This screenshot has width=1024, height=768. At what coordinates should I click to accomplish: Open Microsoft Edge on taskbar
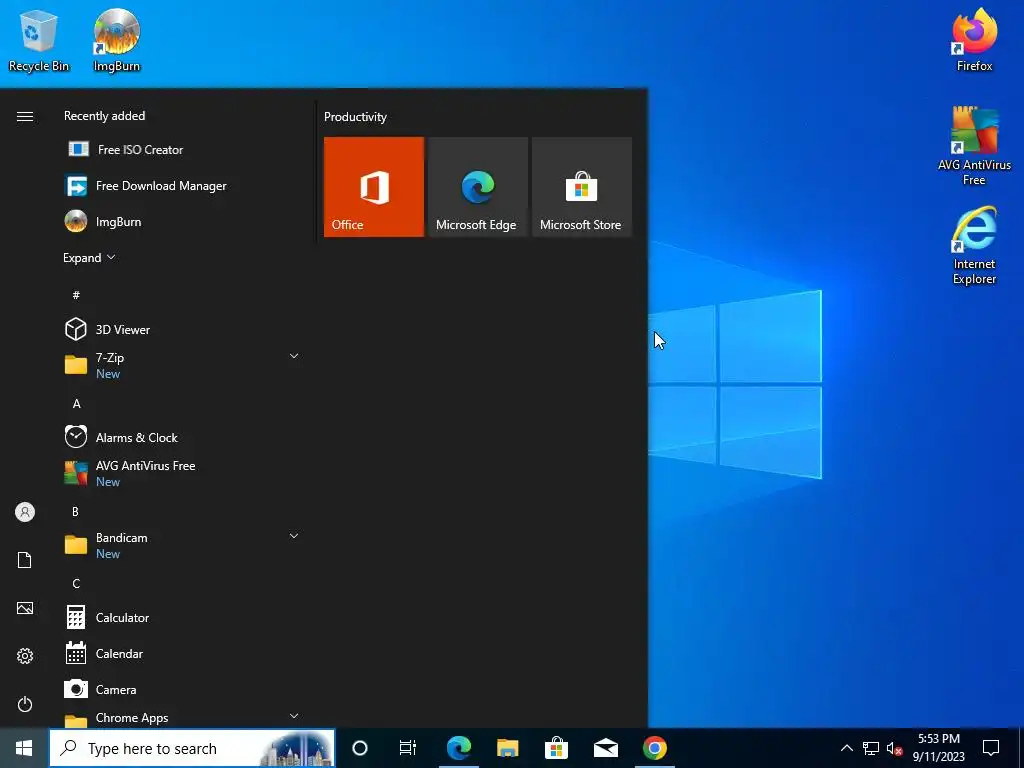pos(459,748)
